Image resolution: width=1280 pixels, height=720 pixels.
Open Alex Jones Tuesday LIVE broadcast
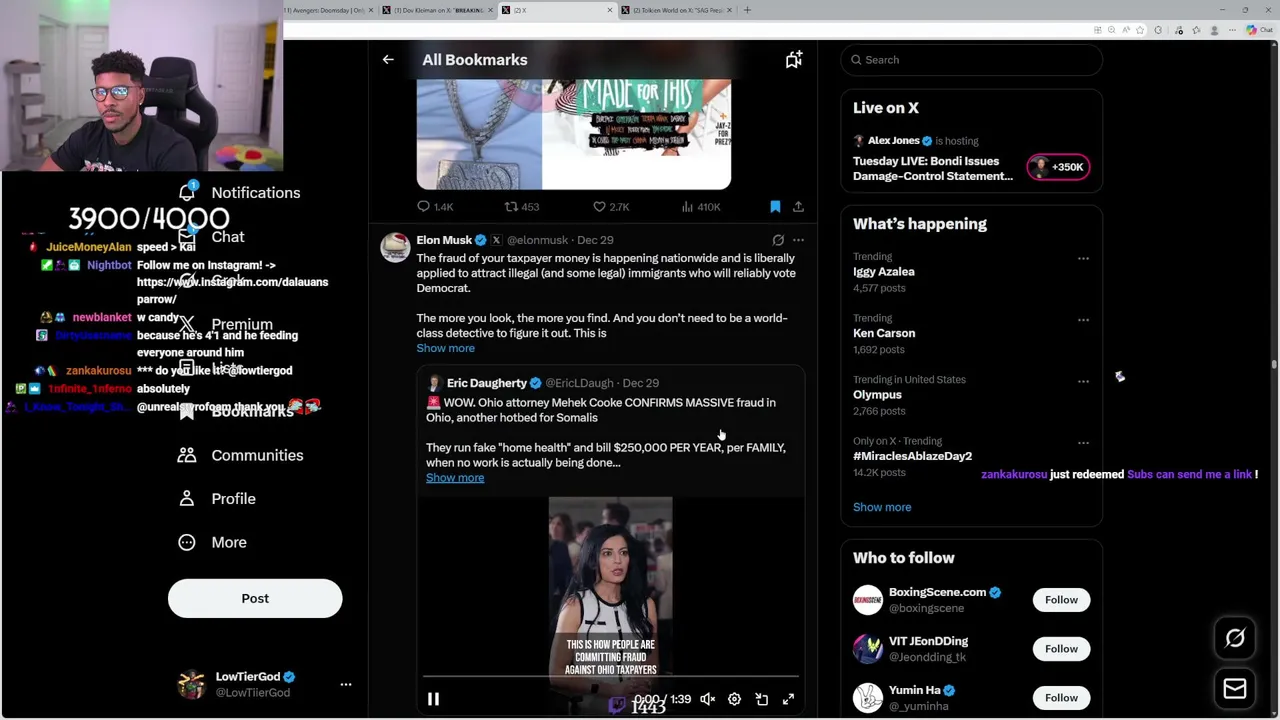click(x=933, y=168)
